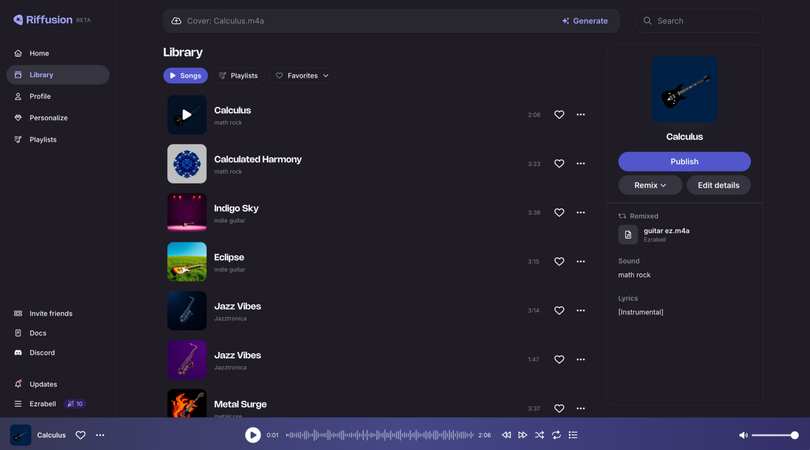Open Docs link
Viewport: 810px width, 450px height.
click(38, 333)
